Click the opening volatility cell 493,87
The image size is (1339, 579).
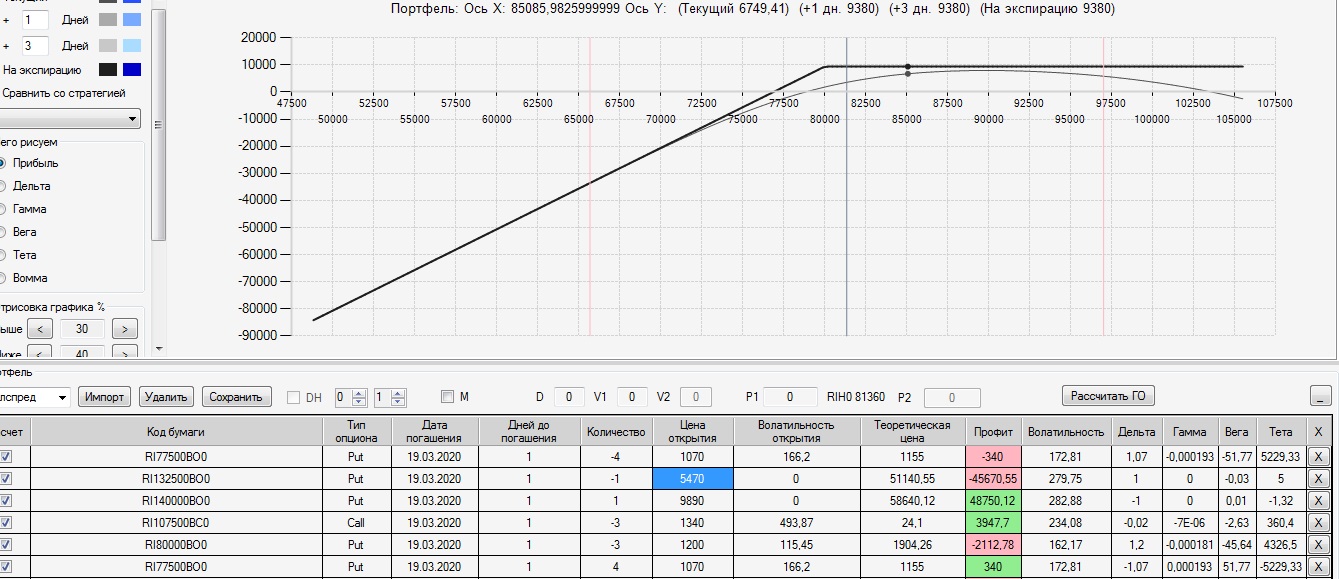pyautogui.click(x=796, y=523)
